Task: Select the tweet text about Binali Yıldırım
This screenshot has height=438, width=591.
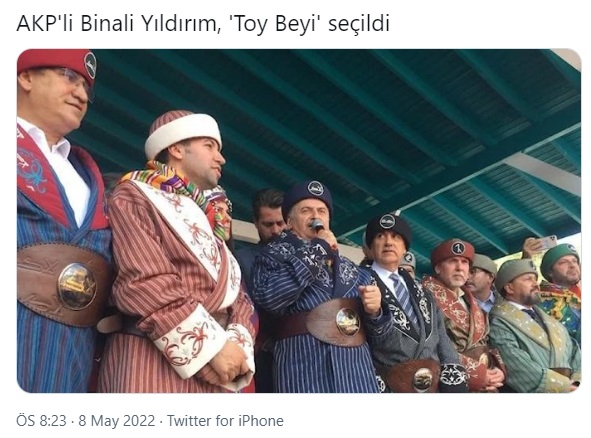Action: 203,23
